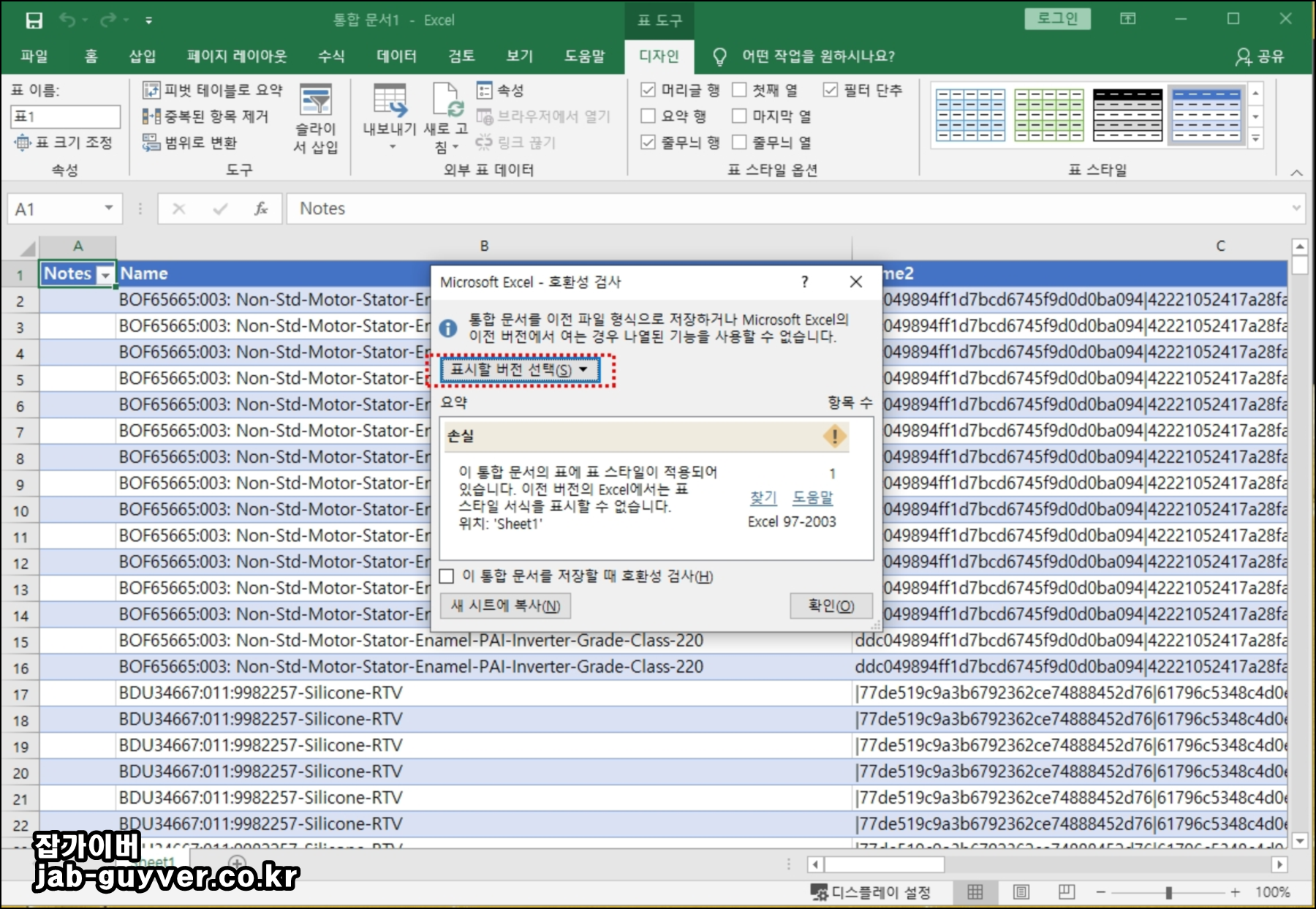Click the lightbulb tell-me search box
The height and width of the screenshot is (909, 1316).
(x=818, y=56)
